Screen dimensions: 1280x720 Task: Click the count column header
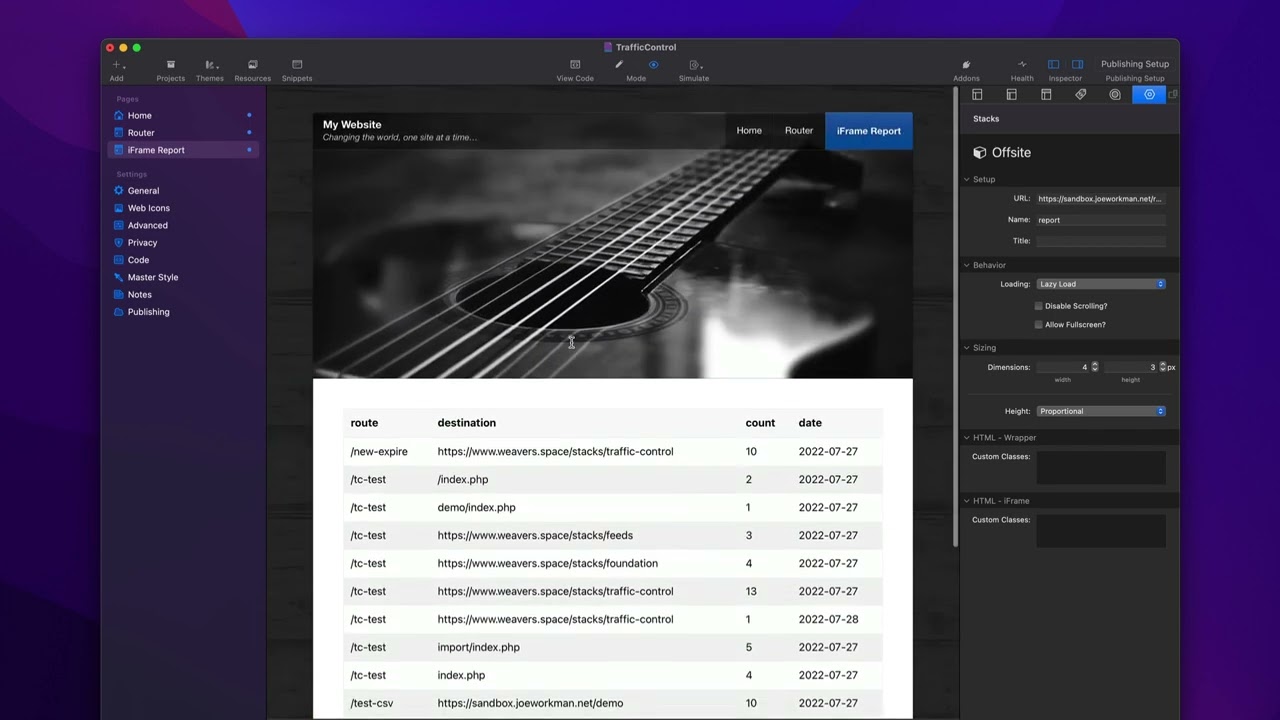tap(760, 423)
